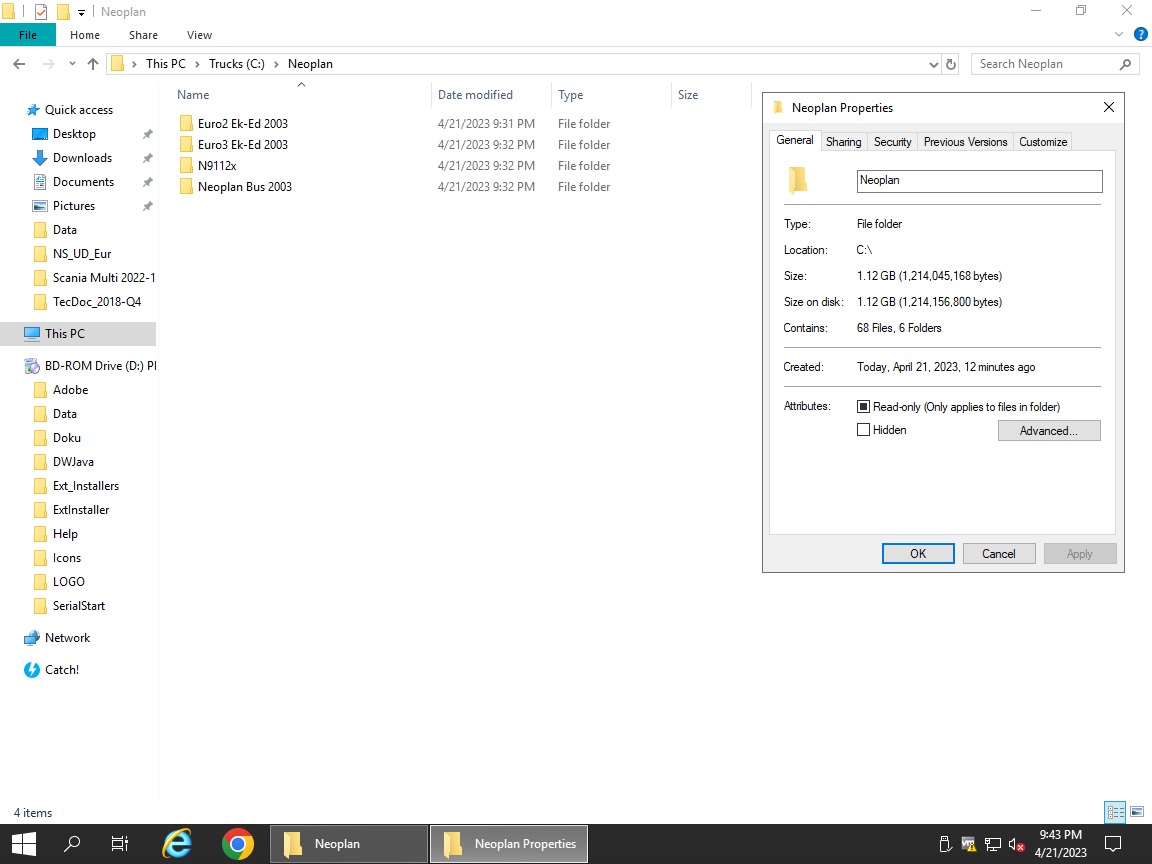
Task: Sort by the Name column header
Action: (x=303, y=95)
